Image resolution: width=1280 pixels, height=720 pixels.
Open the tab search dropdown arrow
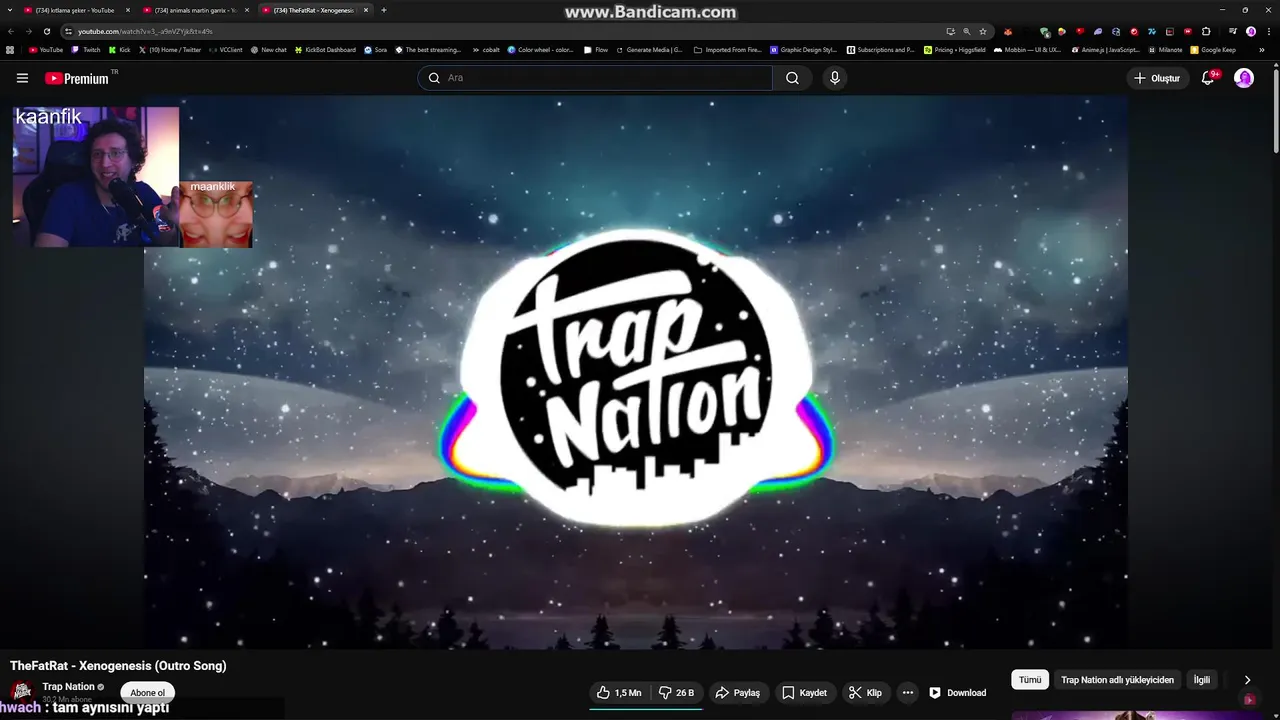coord(10,10)
